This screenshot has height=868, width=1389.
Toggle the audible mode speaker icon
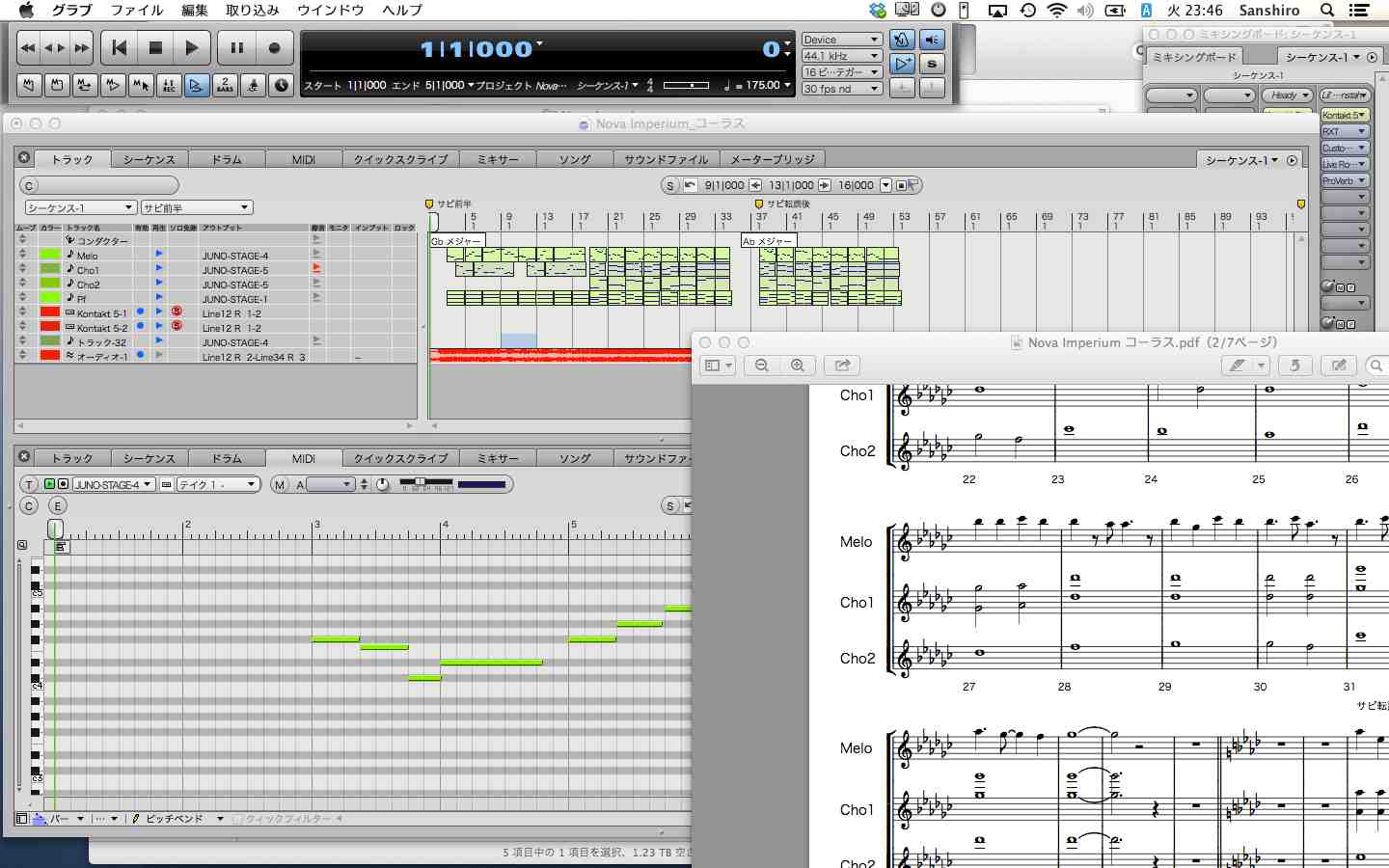coord(932,40)
